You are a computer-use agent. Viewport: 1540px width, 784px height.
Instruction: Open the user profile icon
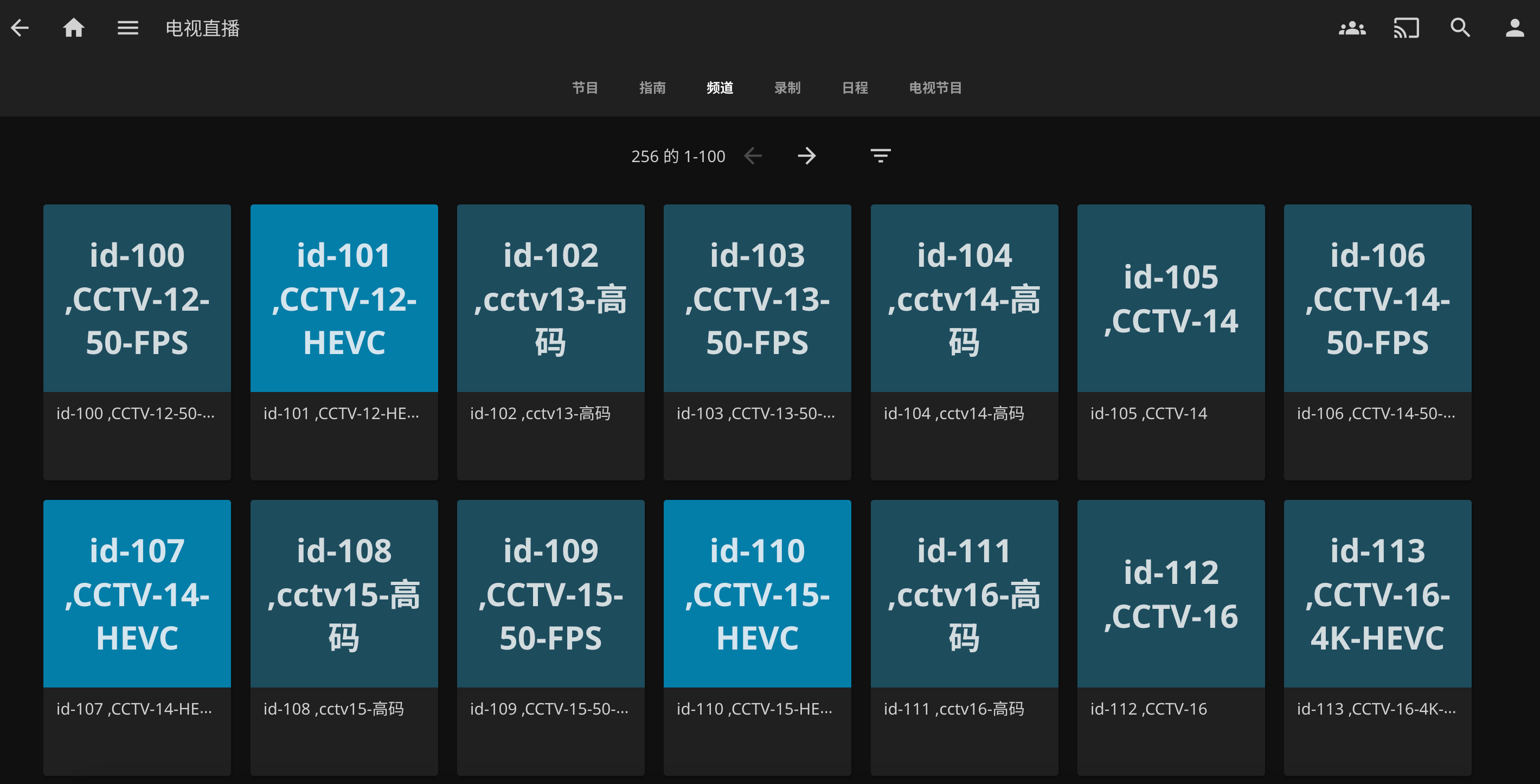click(1515, 28)
